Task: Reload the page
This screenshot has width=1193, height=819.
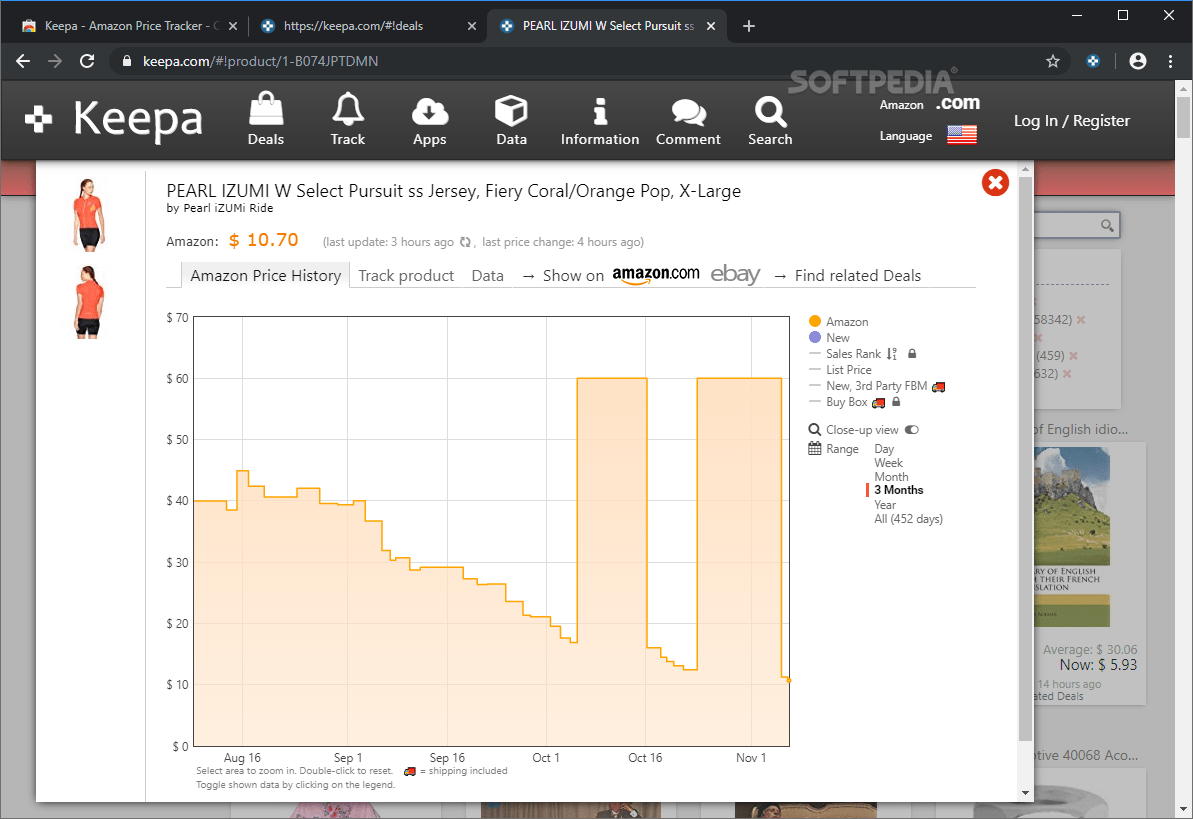Action: 87,61
